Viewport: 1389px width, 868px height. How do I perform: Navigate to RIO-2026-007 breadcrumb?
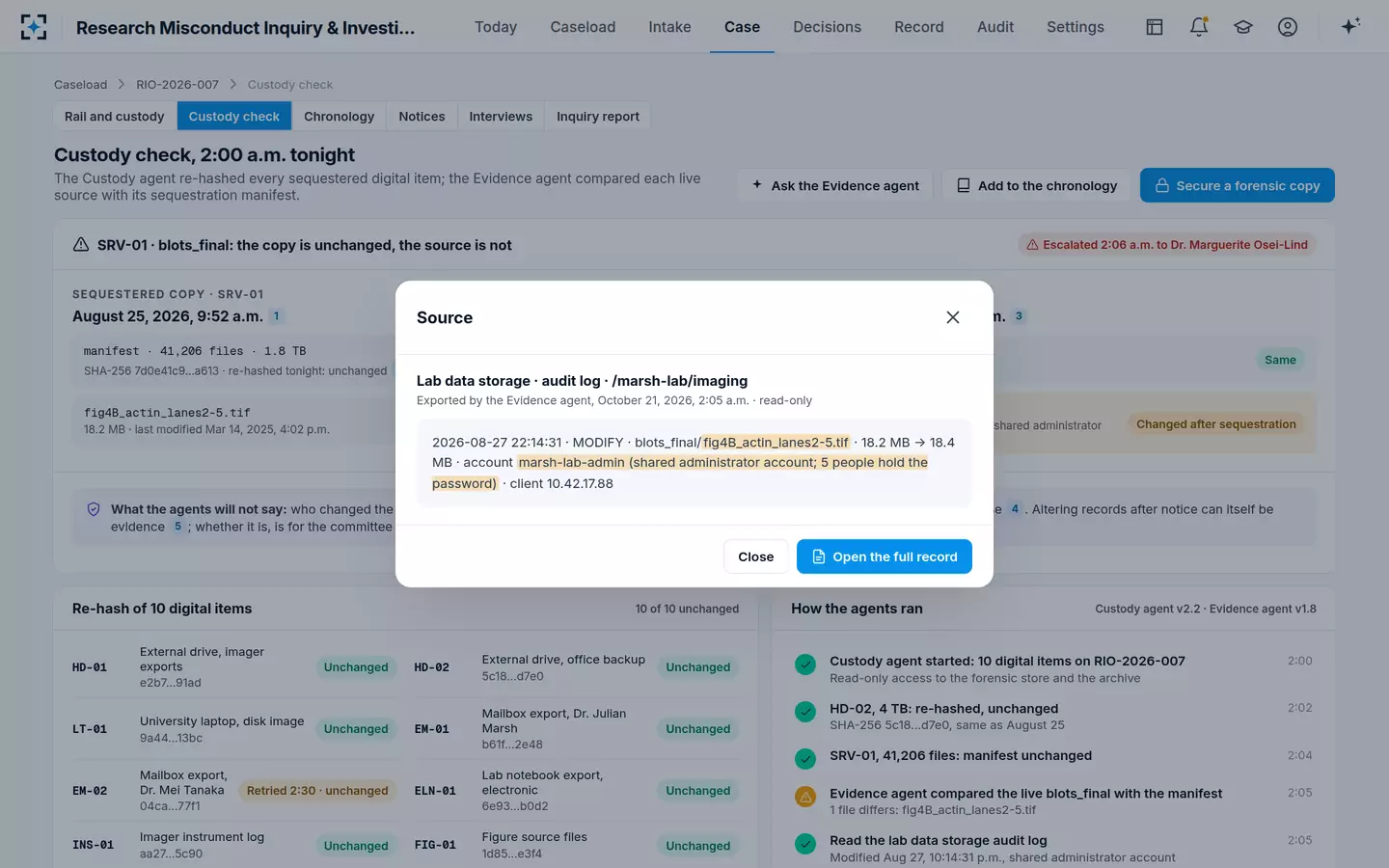177,85
